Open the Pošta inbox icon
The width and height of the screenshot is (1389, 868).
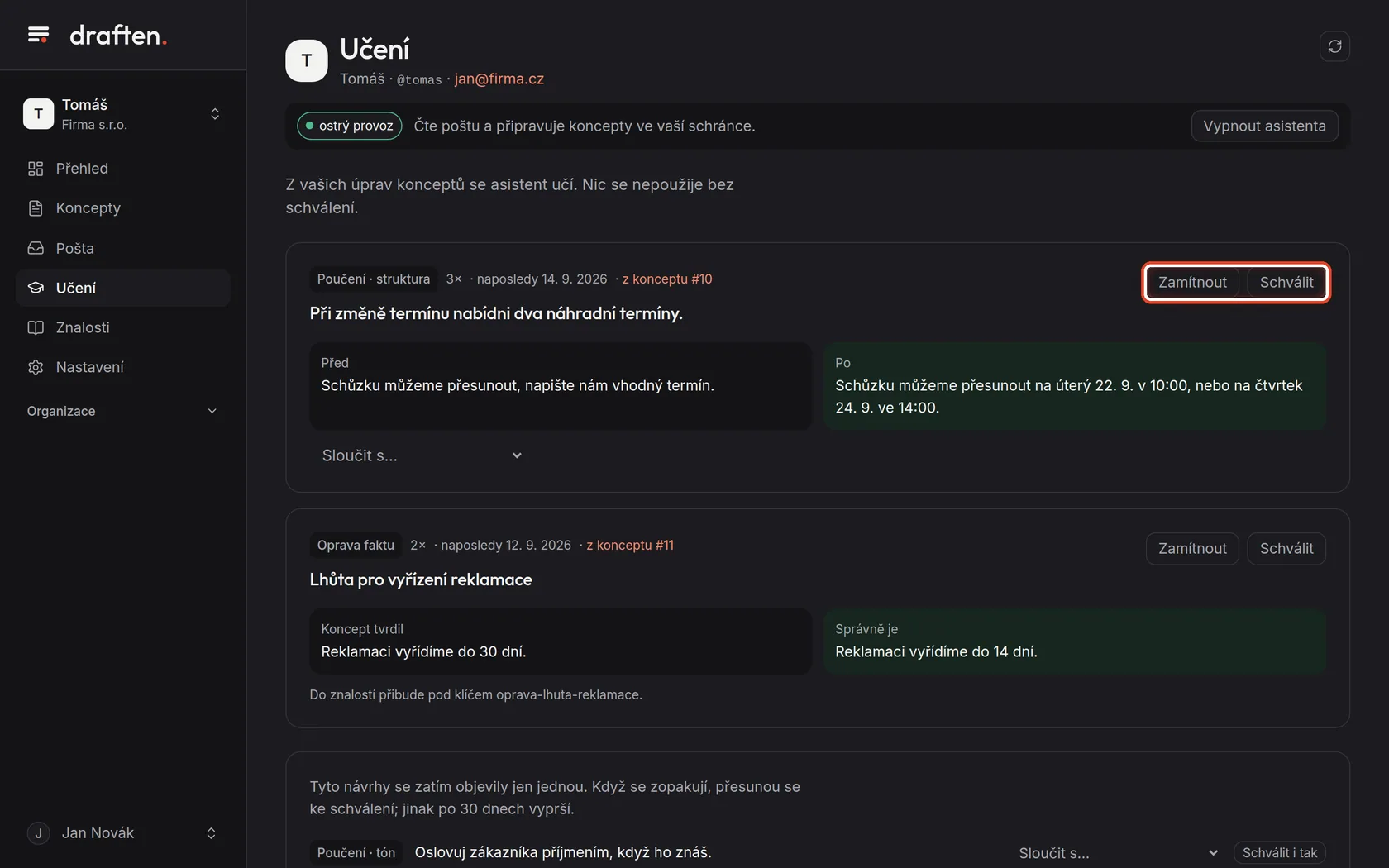[x=36, y=248]
